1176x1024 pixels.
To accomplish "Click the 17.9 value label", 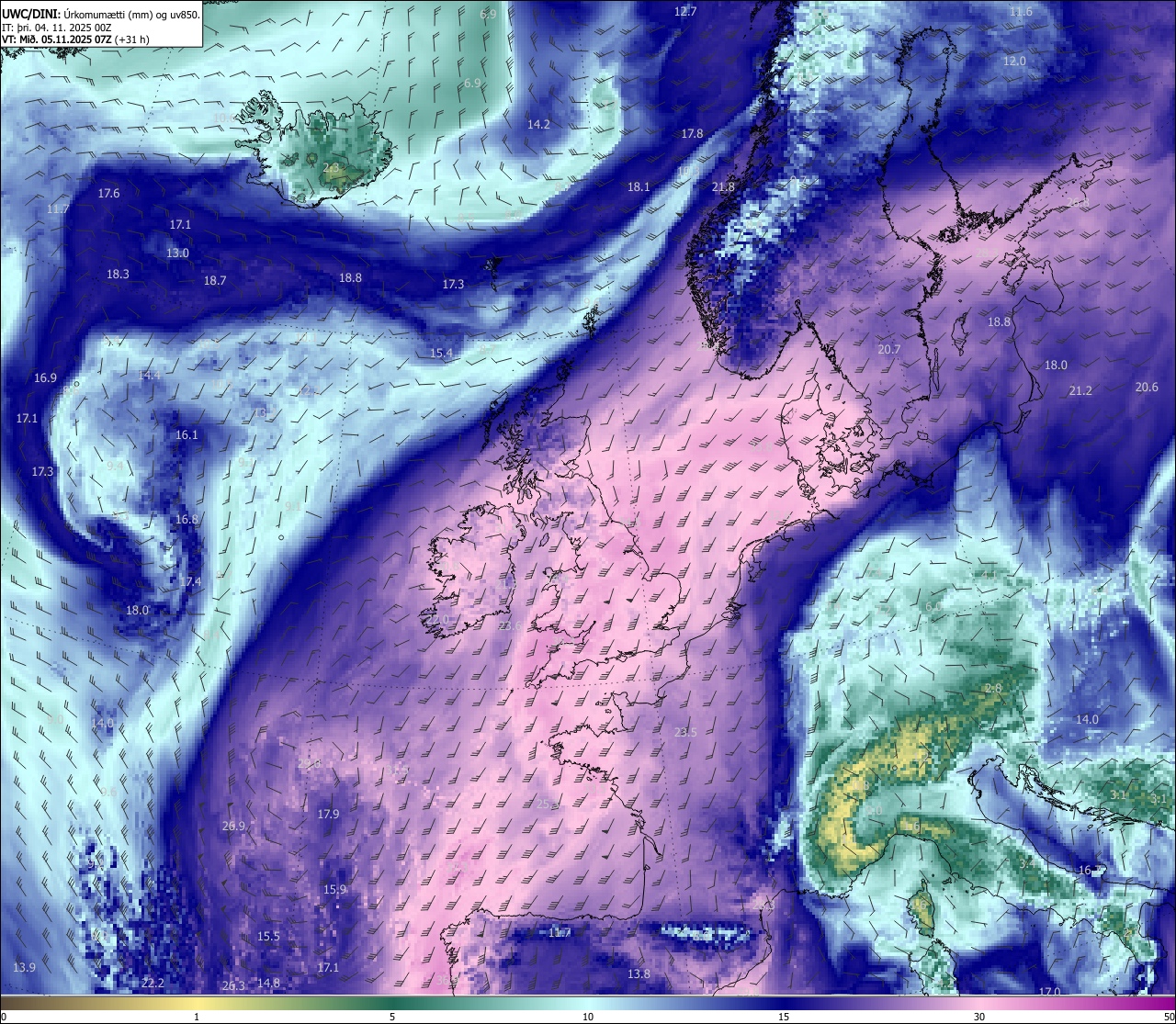I will pos(328,815).
